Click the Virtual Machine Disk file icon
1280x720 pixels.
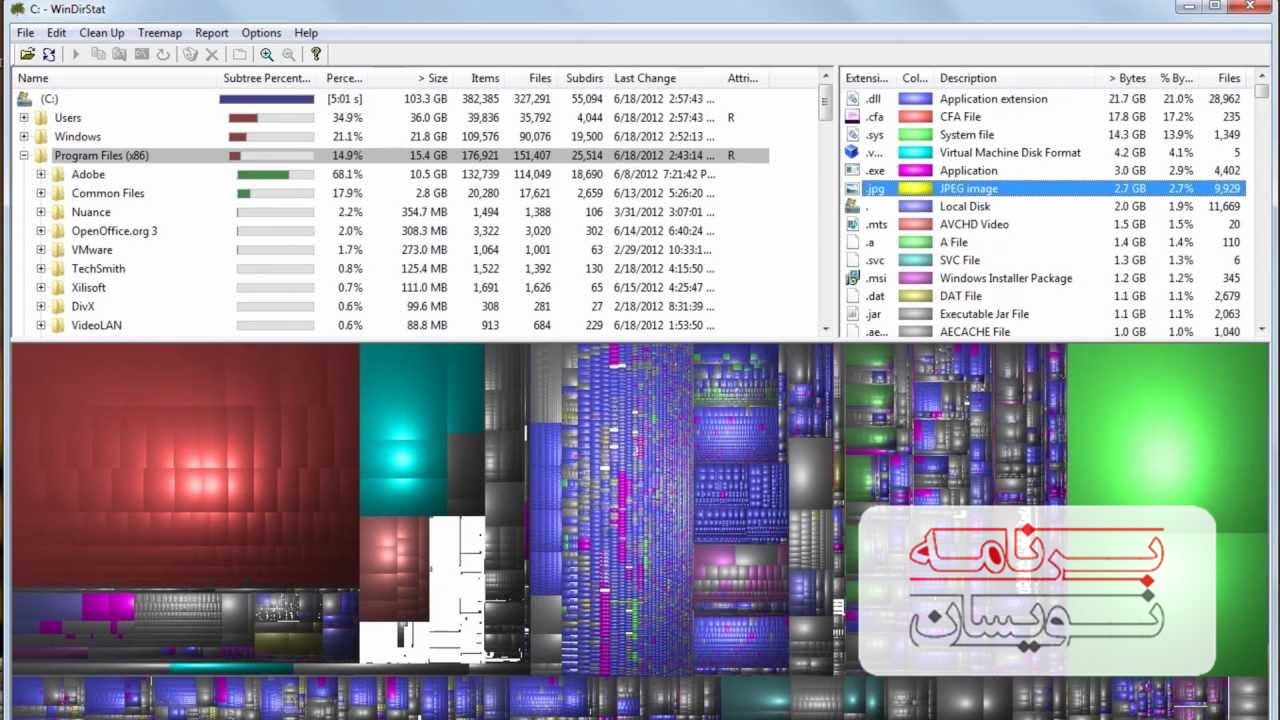852,152
